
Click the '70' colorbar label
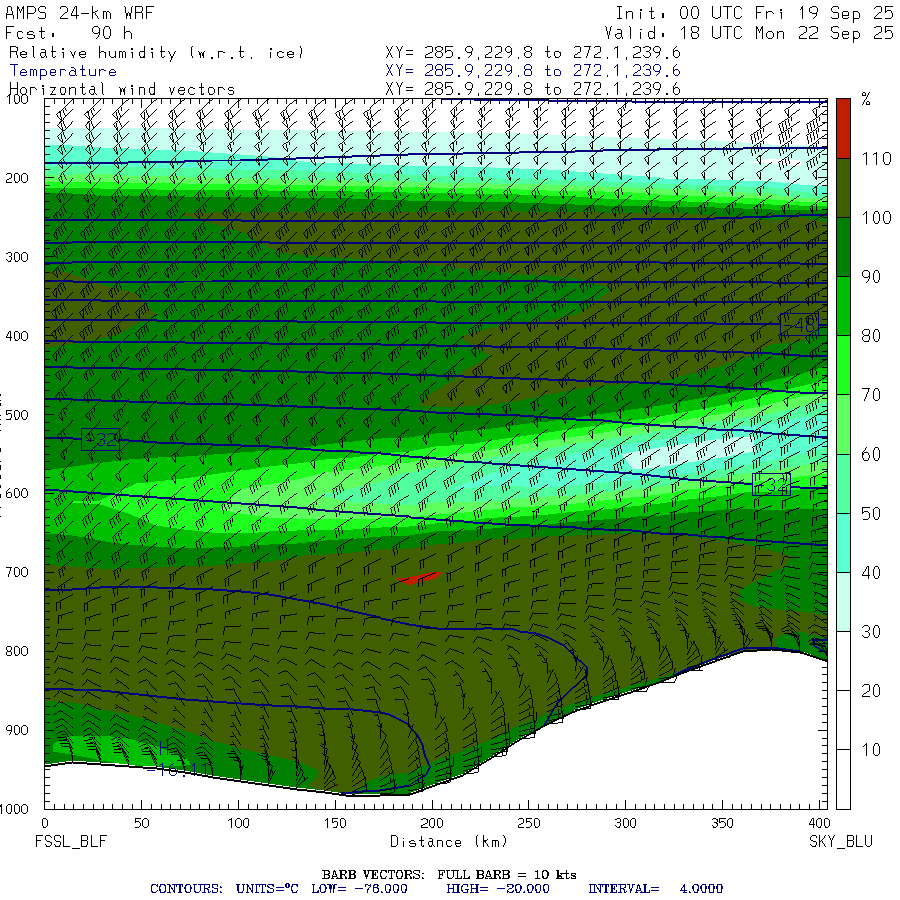(x=871, y=395)
